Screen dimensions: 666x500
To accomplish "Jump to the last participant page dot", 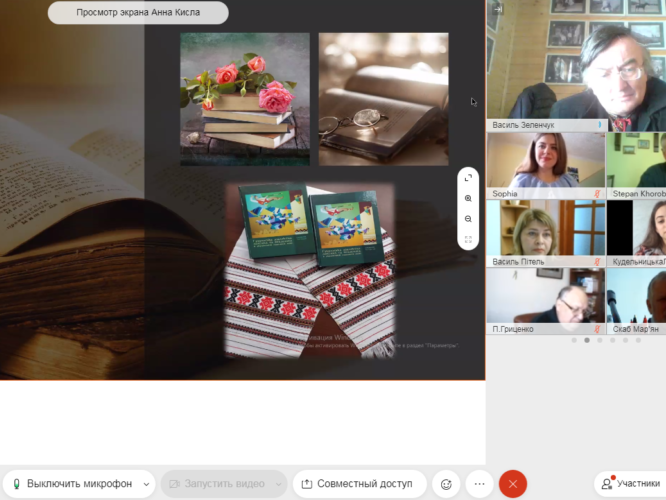I will click(x=638, y=340).
